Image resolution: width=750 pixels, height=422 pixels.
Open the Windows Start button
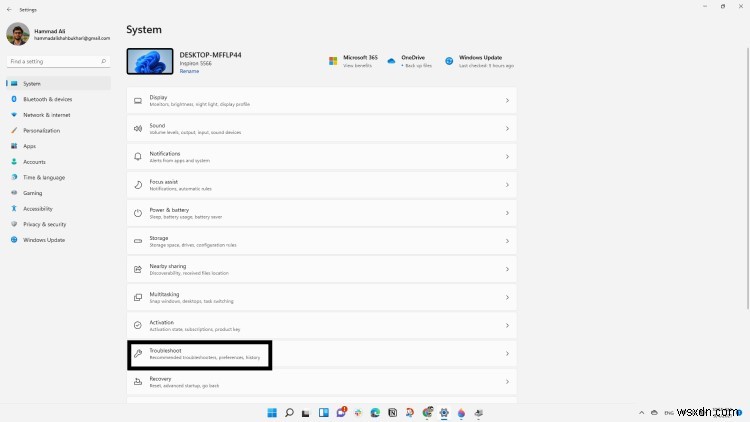click(x=272, y=412)
